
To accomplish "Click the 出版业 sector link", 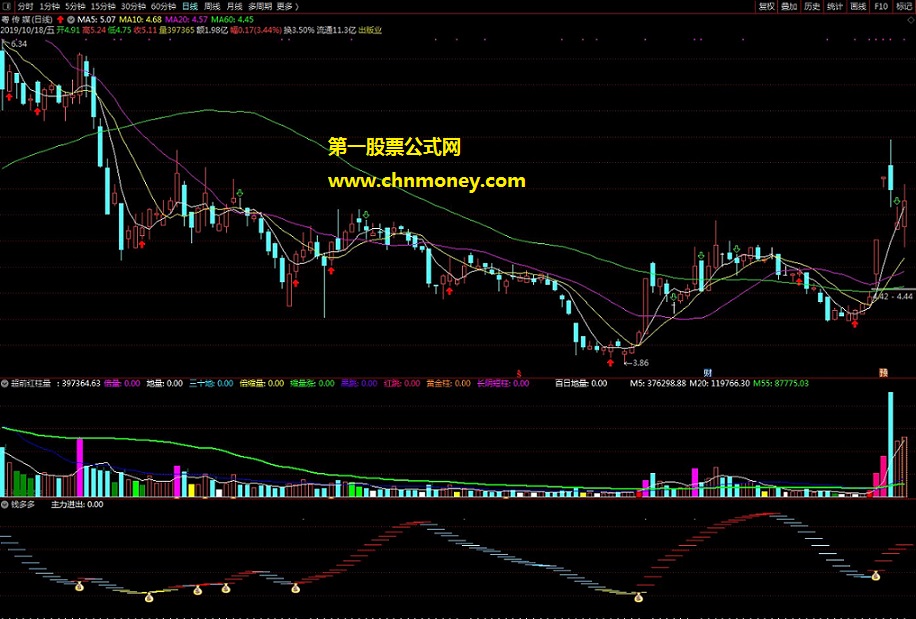I will coord(370,30).
